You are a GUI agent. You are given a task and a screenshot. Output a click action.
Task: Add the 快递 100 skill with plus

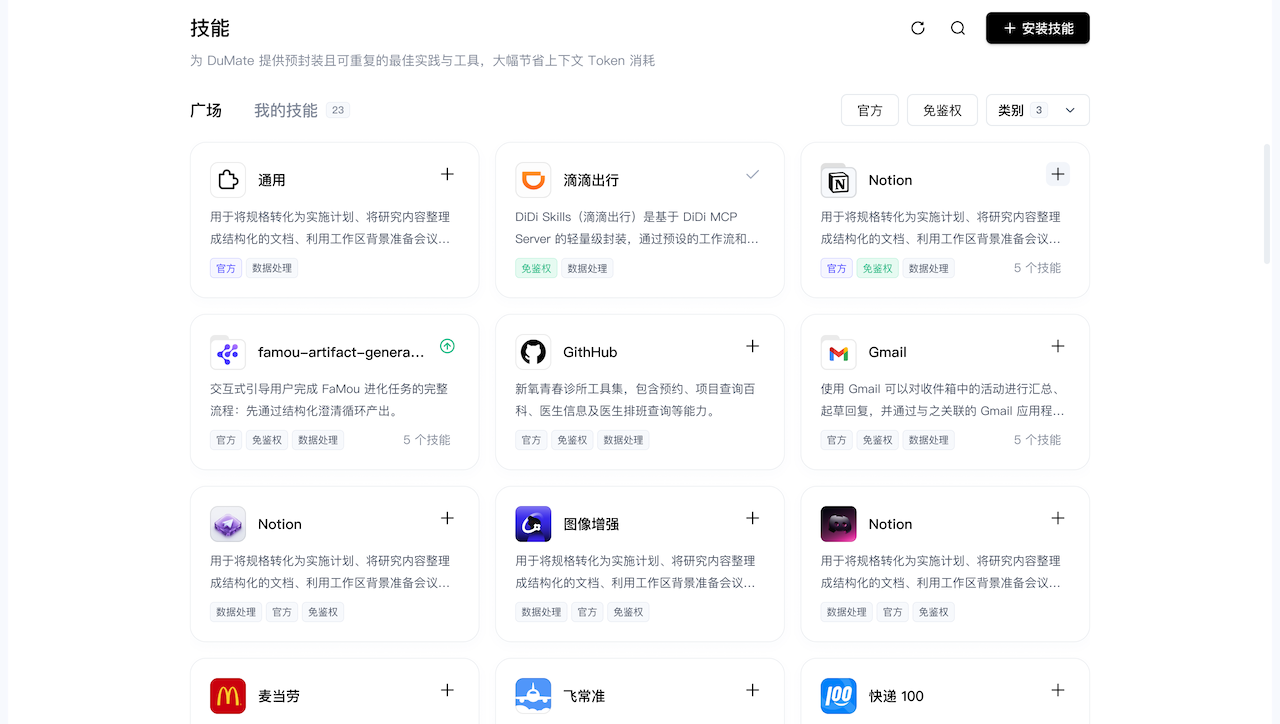[1058, 690]
